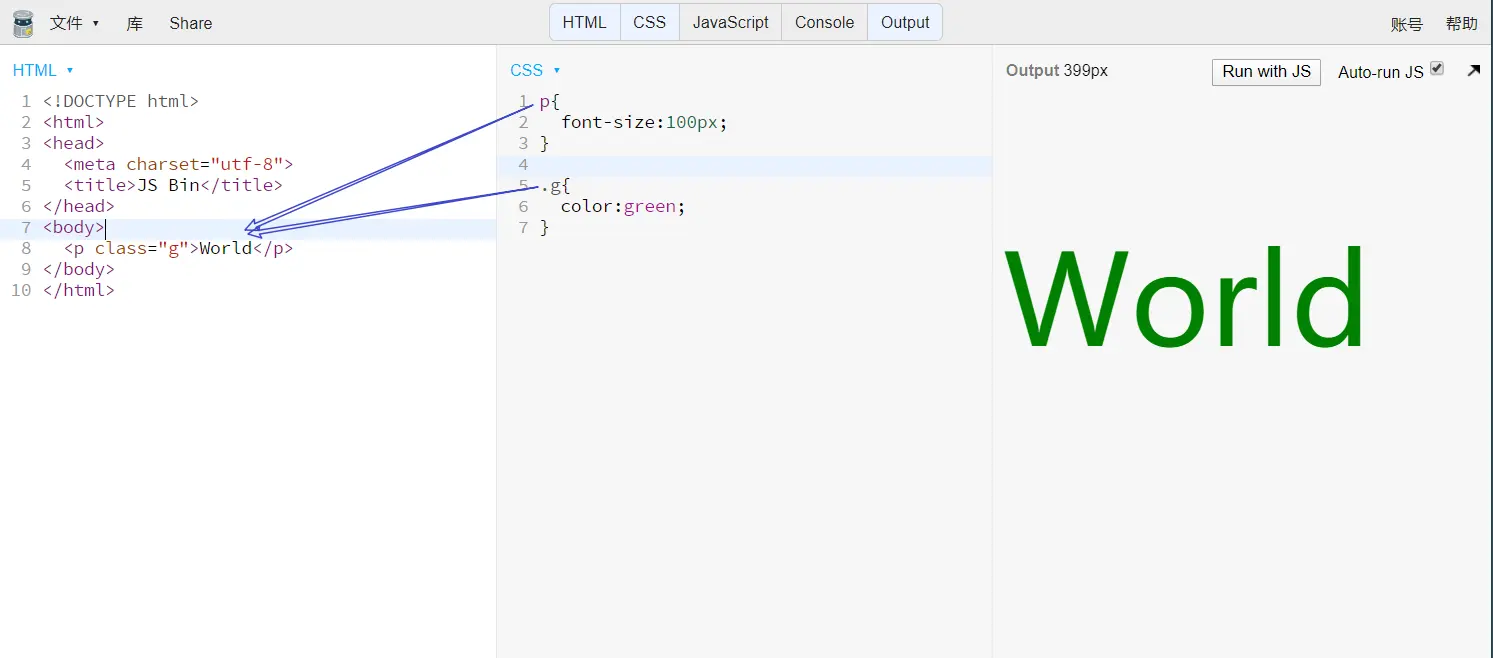This screenshot has width=1493, height=658.
Task: Pop out the output with arrow icon
Action: (x=1473, y=71)
